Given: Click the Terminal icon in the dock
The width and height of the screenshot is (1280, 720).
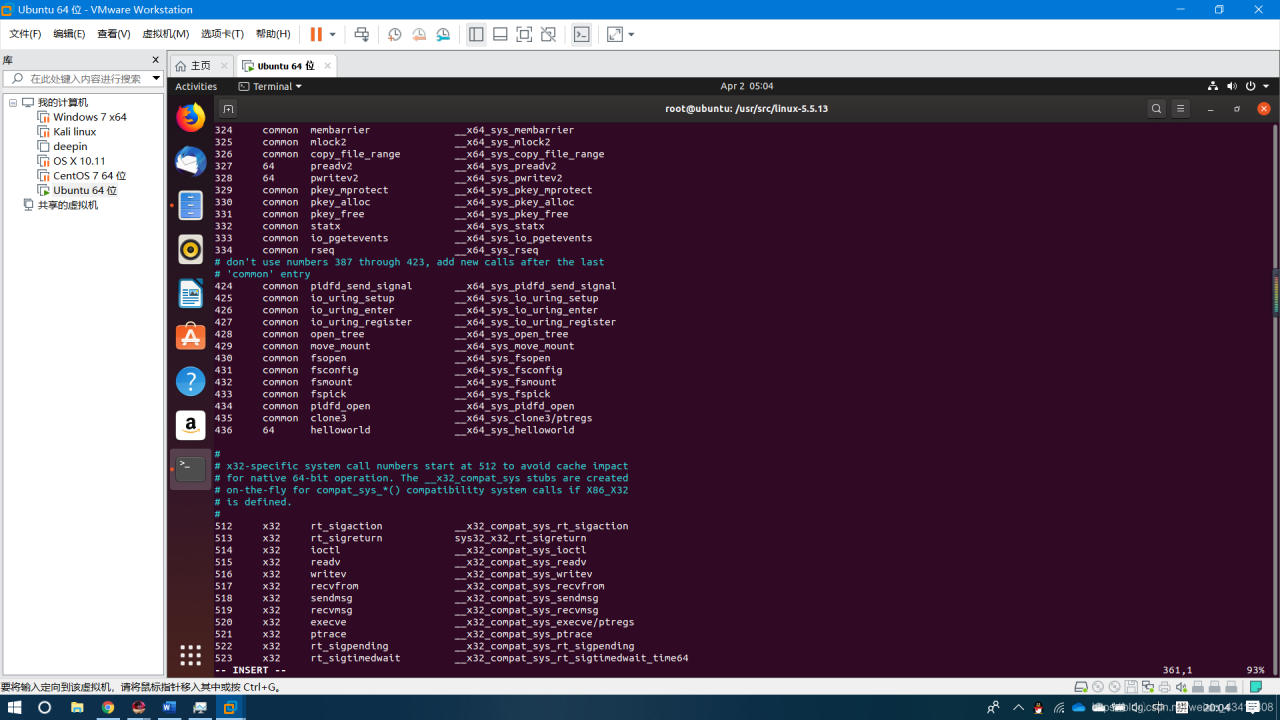Looking at the screenshot, I should click(190, 469).
